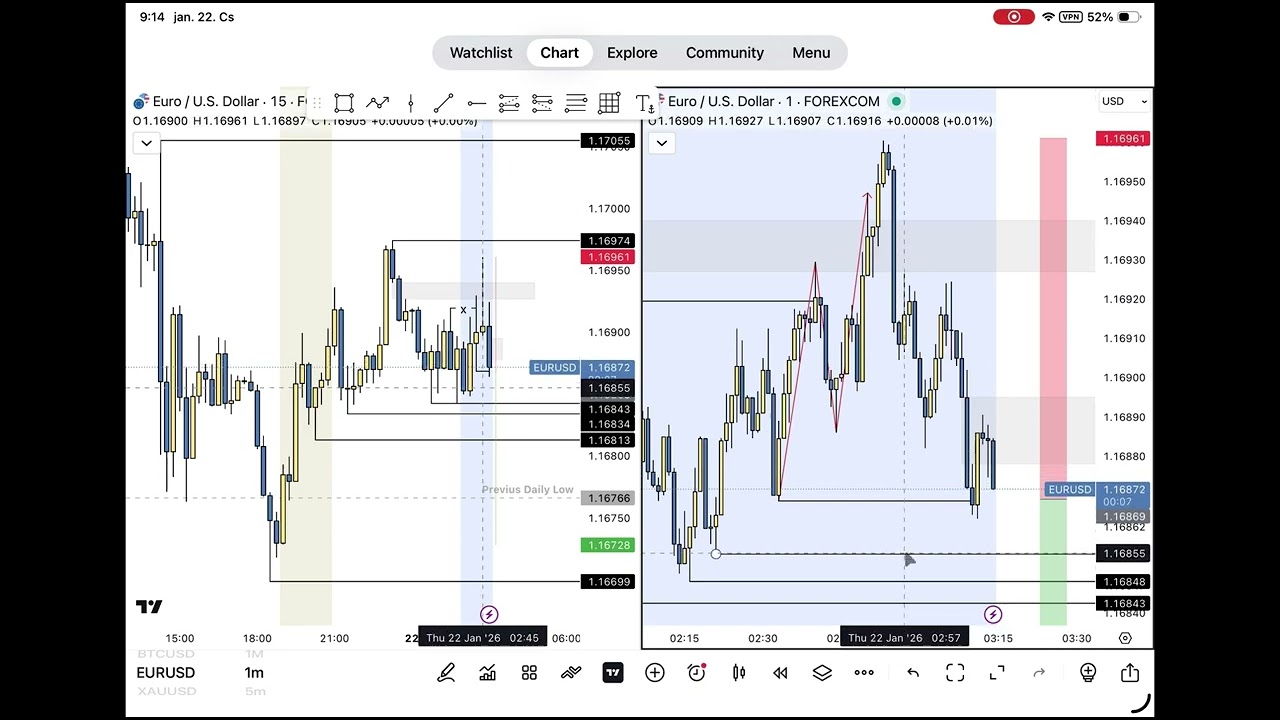Open the indicators chart icon
The image size is (1280, 720).
(x=488, y=673)
